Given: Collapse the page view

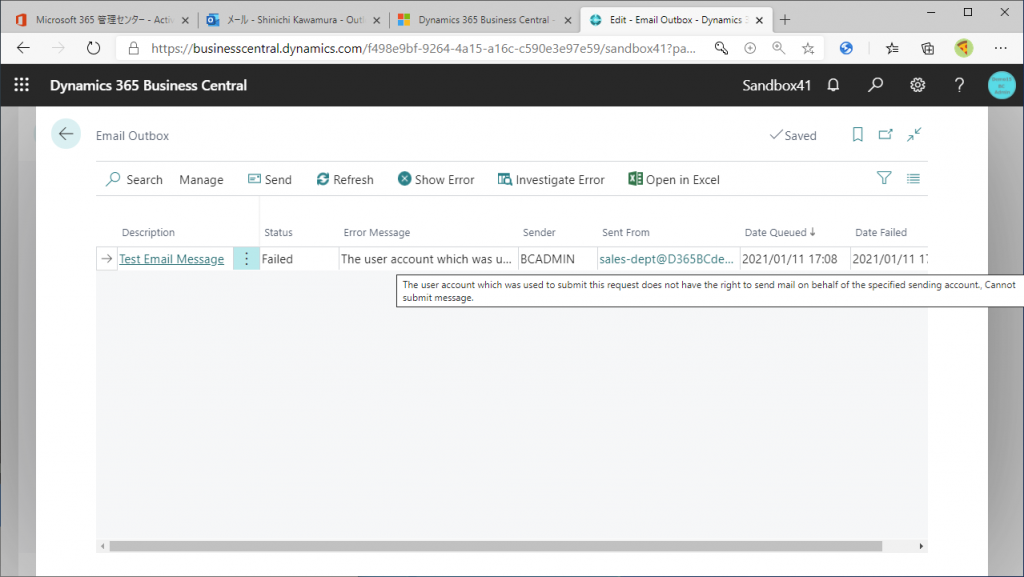Looking at the screenshot, I should (914, 134).
